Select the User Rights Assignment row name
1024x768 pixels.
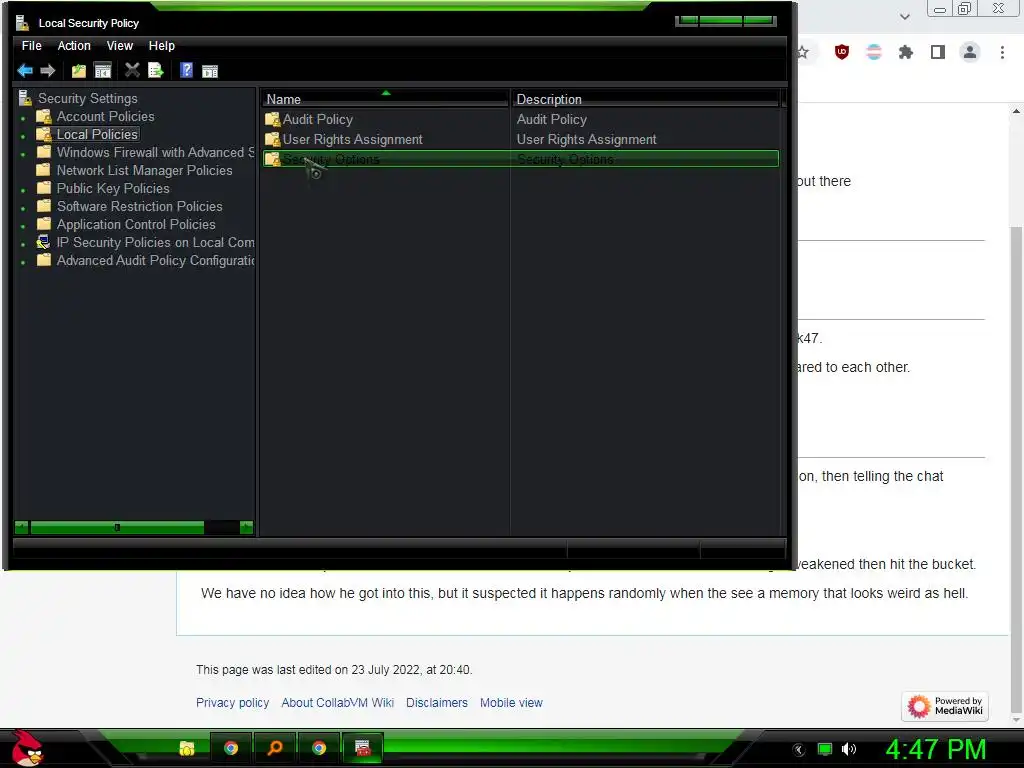[x=352, y=139]
